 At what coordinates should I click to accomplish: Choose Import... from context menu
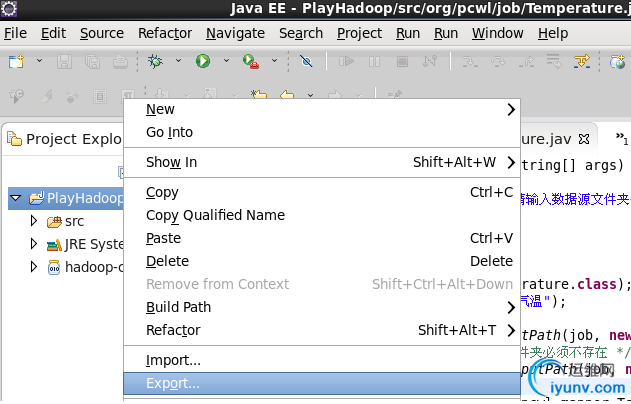click(322, 360)
